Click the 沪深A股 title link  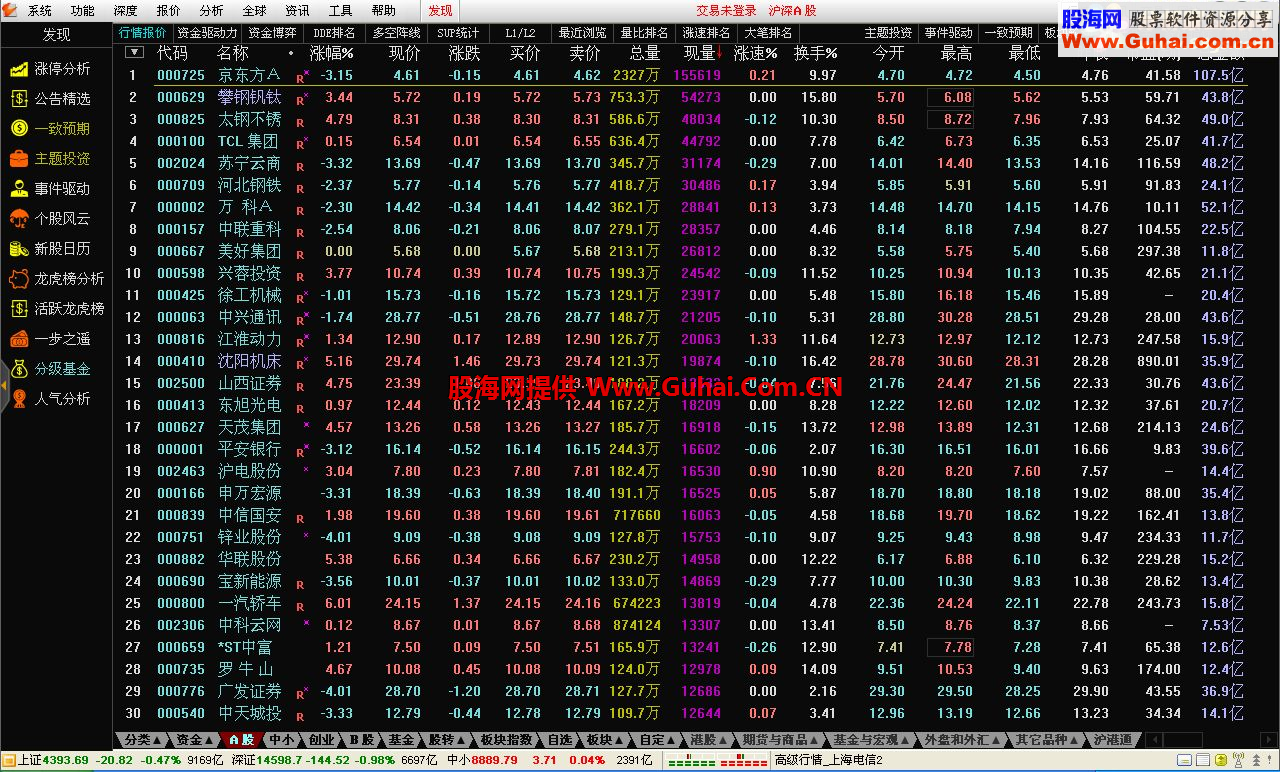[x=792, y=11]
